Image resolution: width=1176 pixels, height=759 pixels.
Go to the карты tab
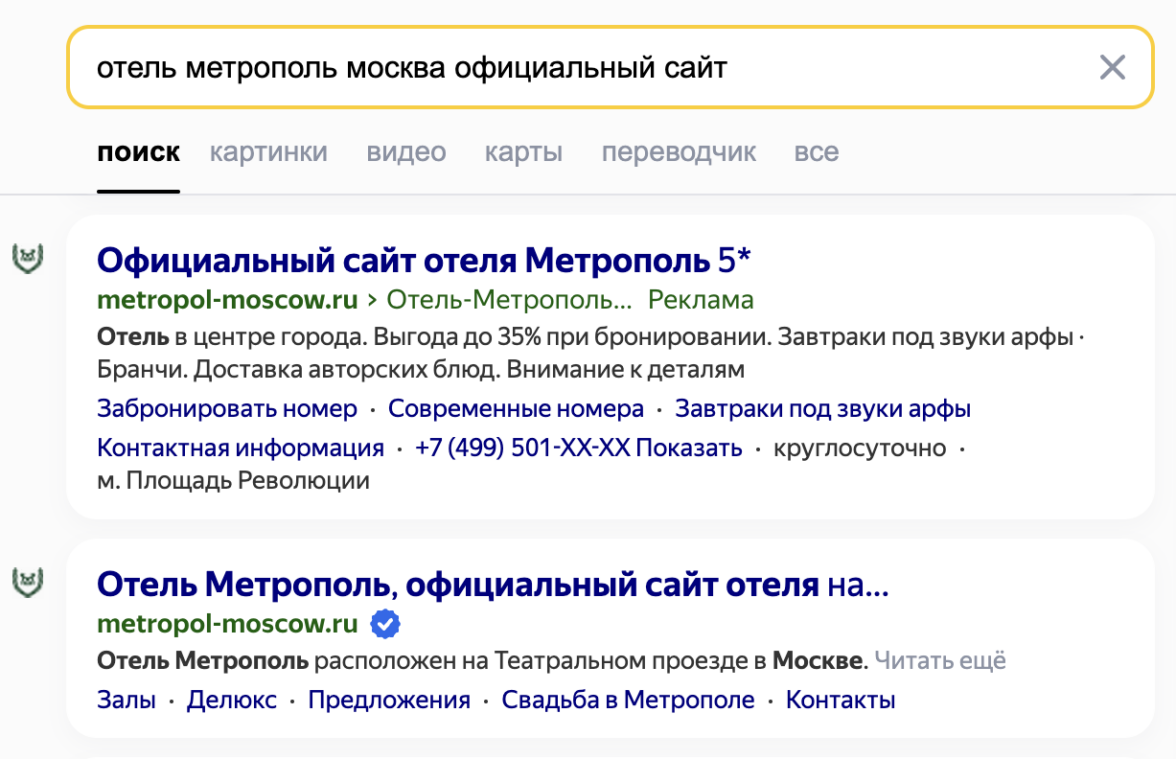tap(523, 152)
